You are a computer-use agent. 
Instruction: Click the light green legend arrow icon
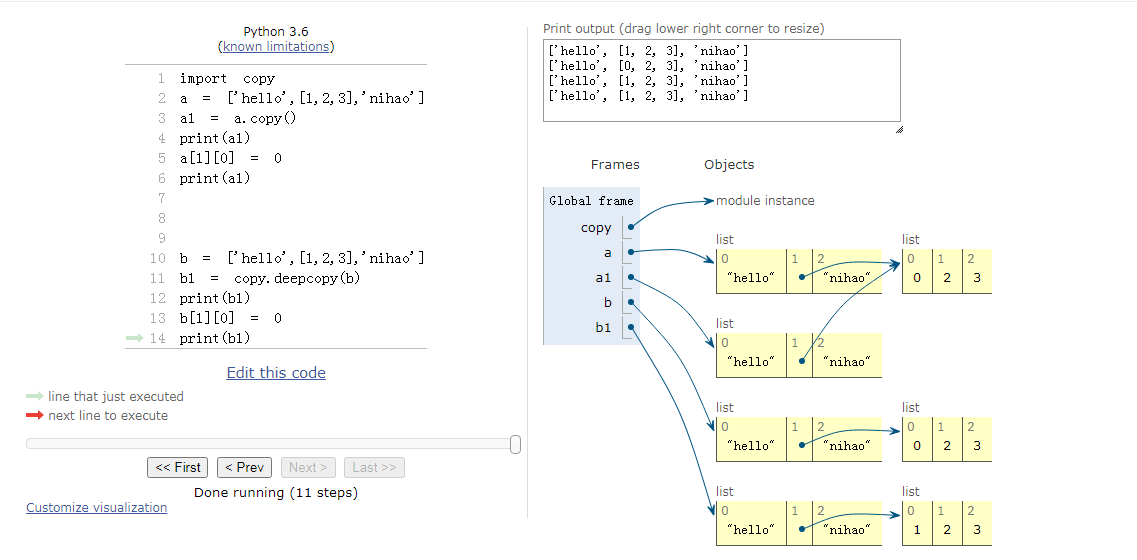(34, 396)
